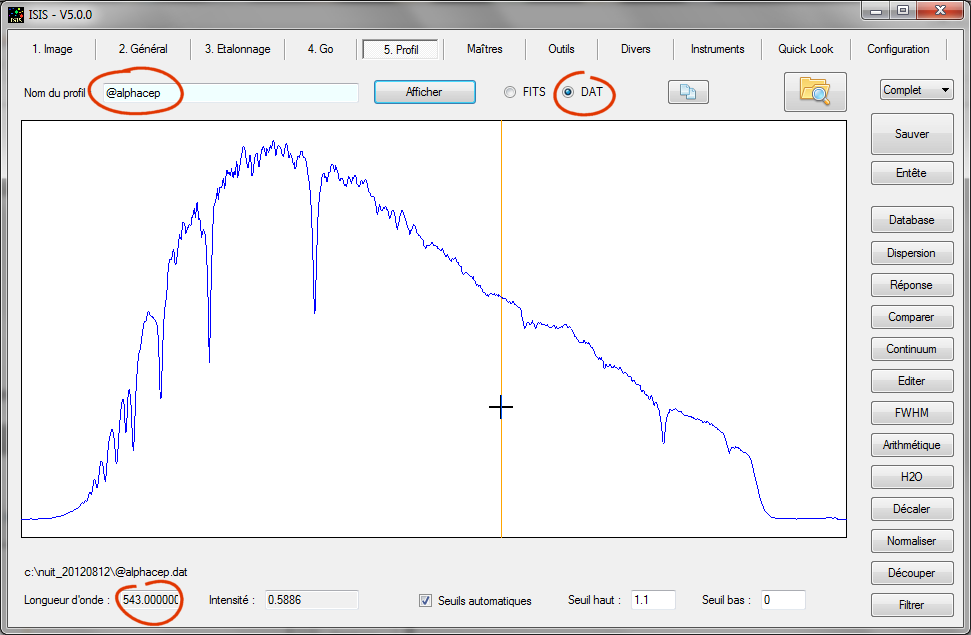The image size is (971, 635).
Task: Click the Nom du profil label
Action: coord(54,93)
